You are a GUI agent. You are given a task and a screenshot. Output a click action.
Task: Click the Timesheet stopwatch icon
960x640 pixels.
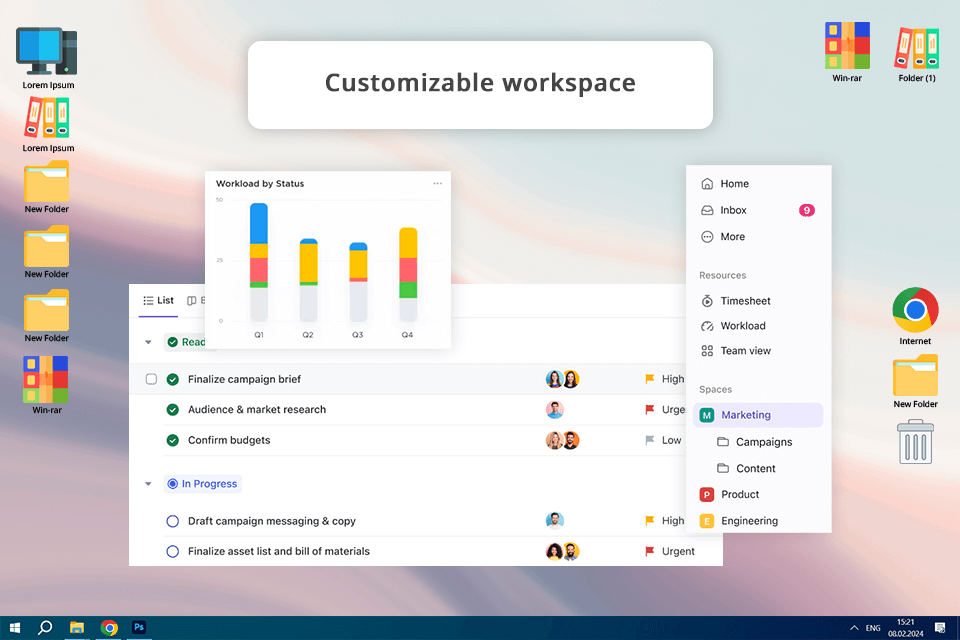[x=707, y=301]
